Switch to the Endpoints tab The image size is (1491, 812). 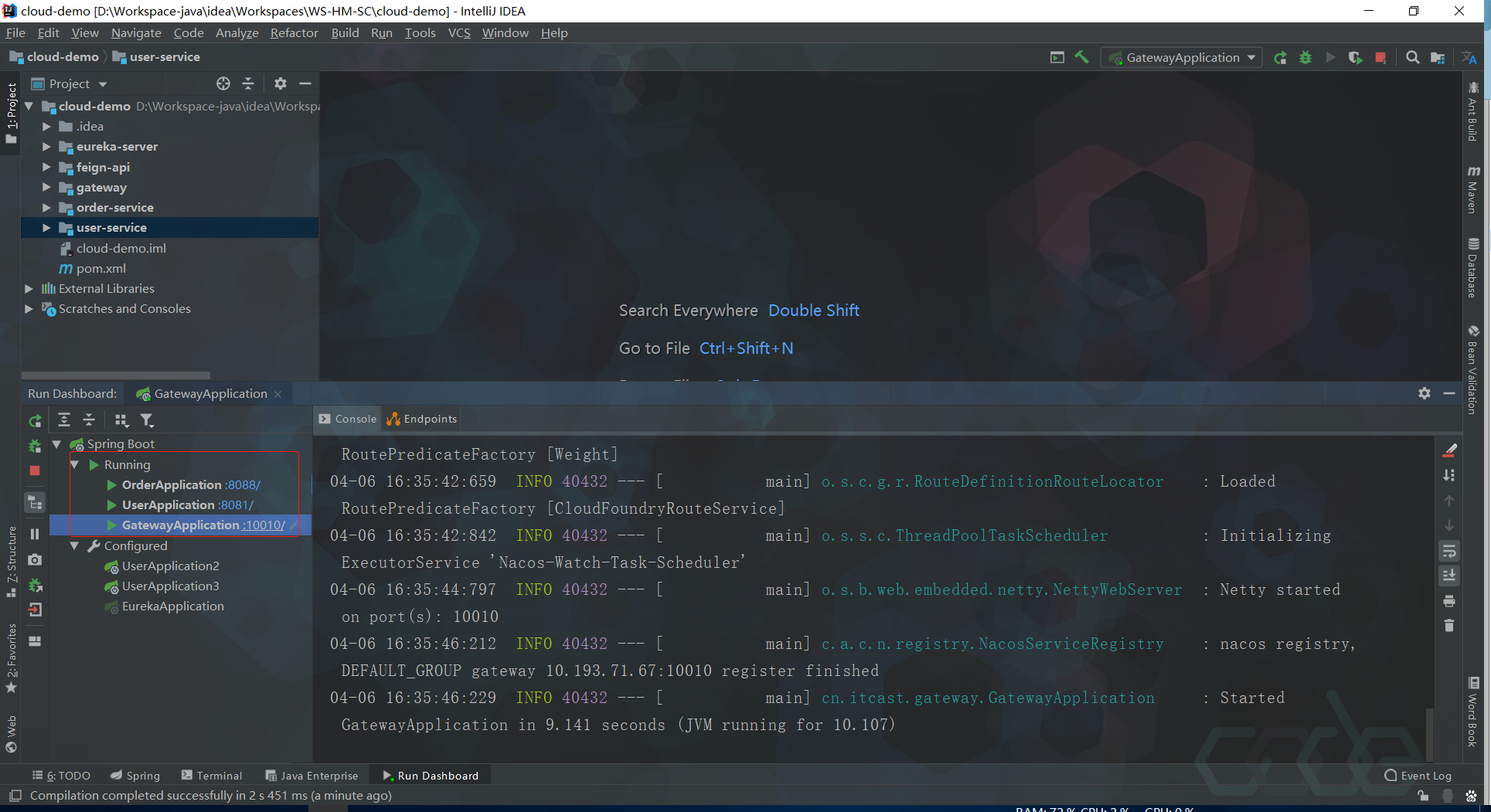[422, 419]
